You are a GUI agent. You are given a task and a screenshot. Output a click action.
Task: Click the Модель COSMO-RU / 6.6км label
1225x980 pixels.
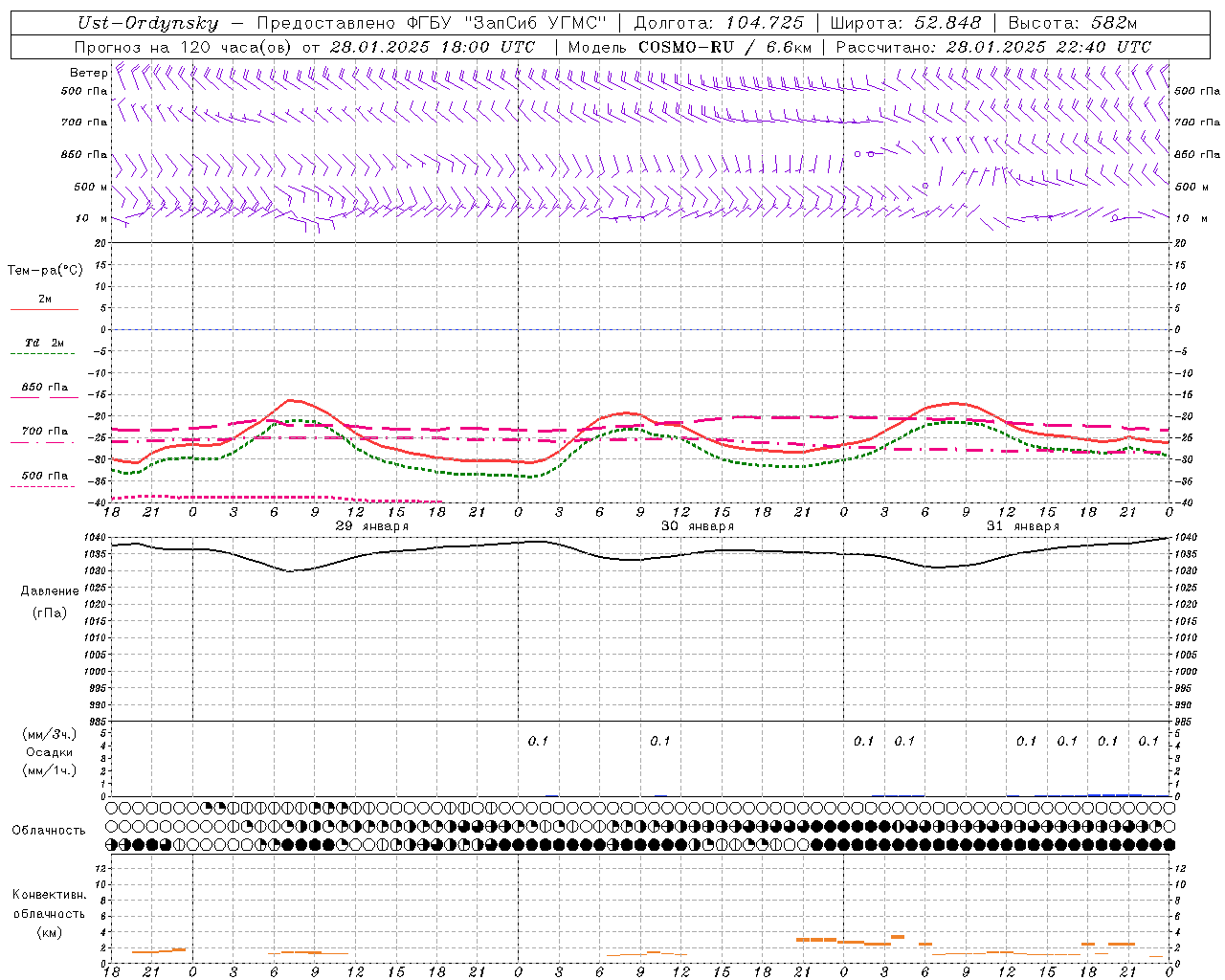click(x=690, y=47)
